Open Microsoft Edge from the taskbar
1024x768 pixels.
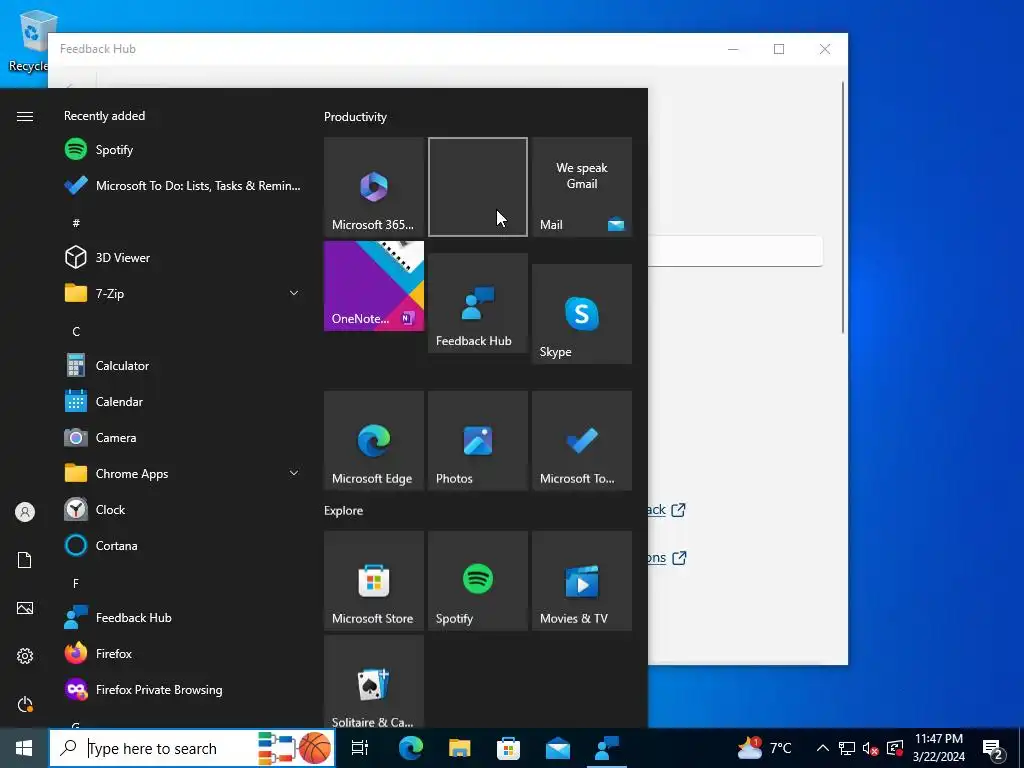point(411,748)
